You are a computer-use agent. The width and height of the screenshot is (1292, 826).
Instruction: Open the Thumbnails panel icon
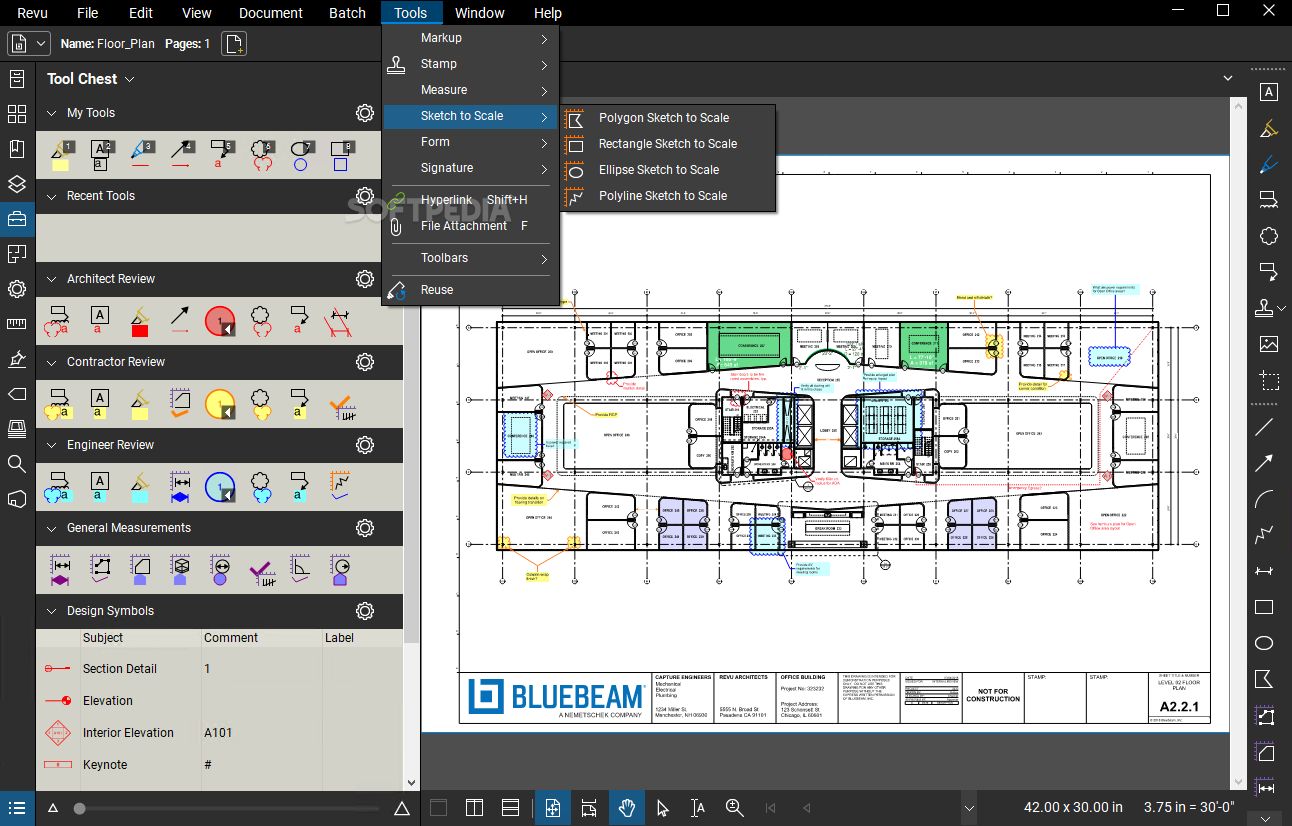[17, 114]
